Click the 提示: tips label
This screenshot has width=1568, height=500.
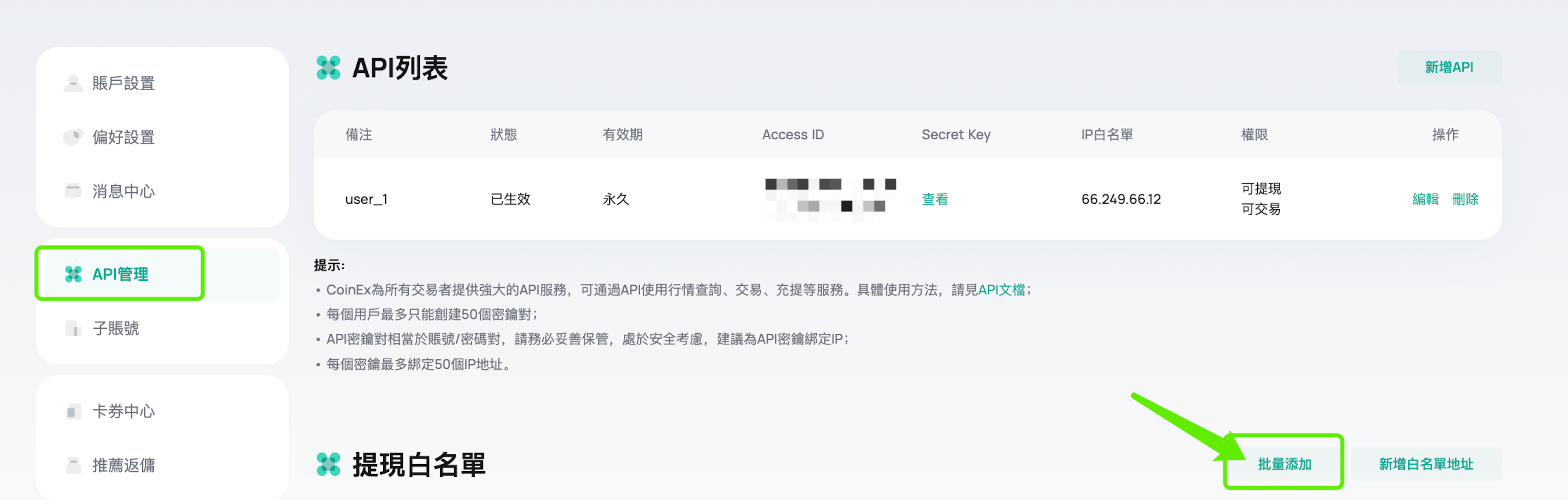pyautogui.click(x=329, y=265)
